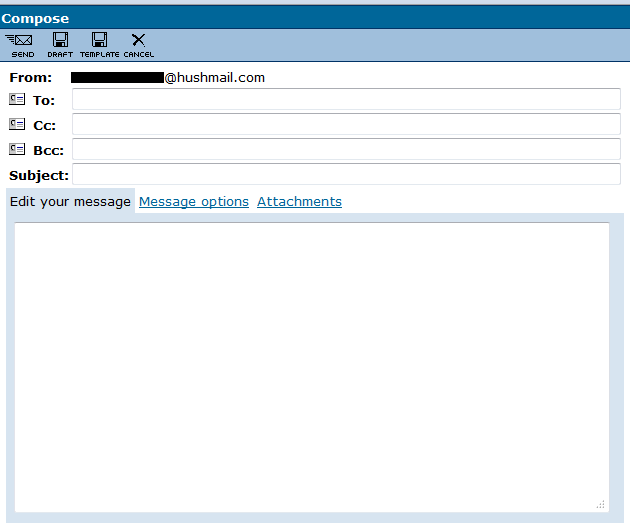Viewport: 630px width, 531px height.
Task: Click inside the Bcc recipient field
Action: (346, 149)
